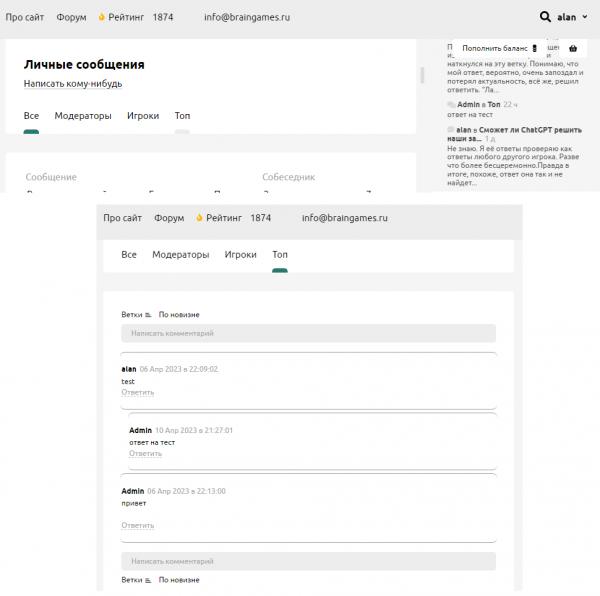Click timestamp 06 Апр 2023 в 22:09:02
Screen dimensions: 600x596
click(179, 369)
